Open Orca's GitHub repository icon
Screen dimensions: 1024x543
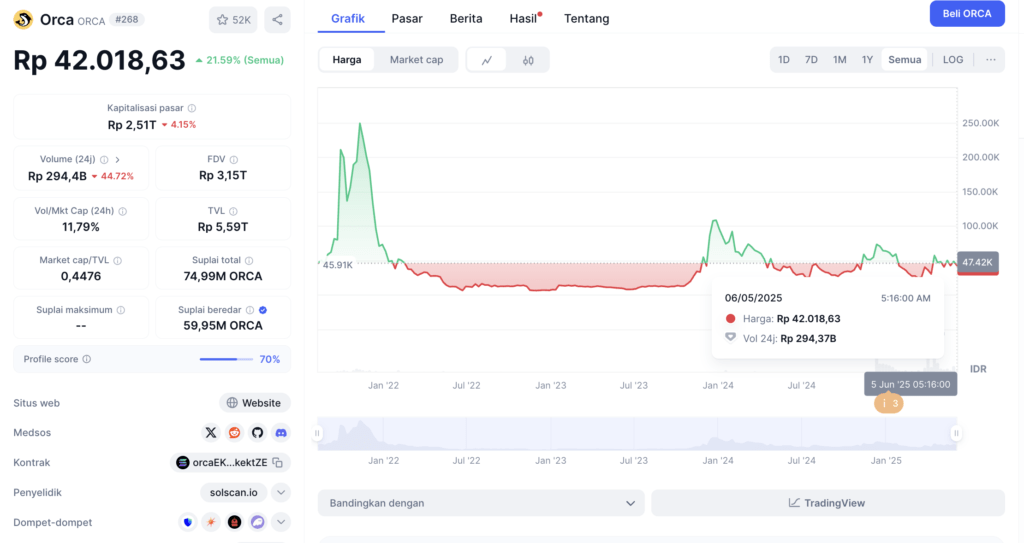pyautogui.click(x=257, y=433)
